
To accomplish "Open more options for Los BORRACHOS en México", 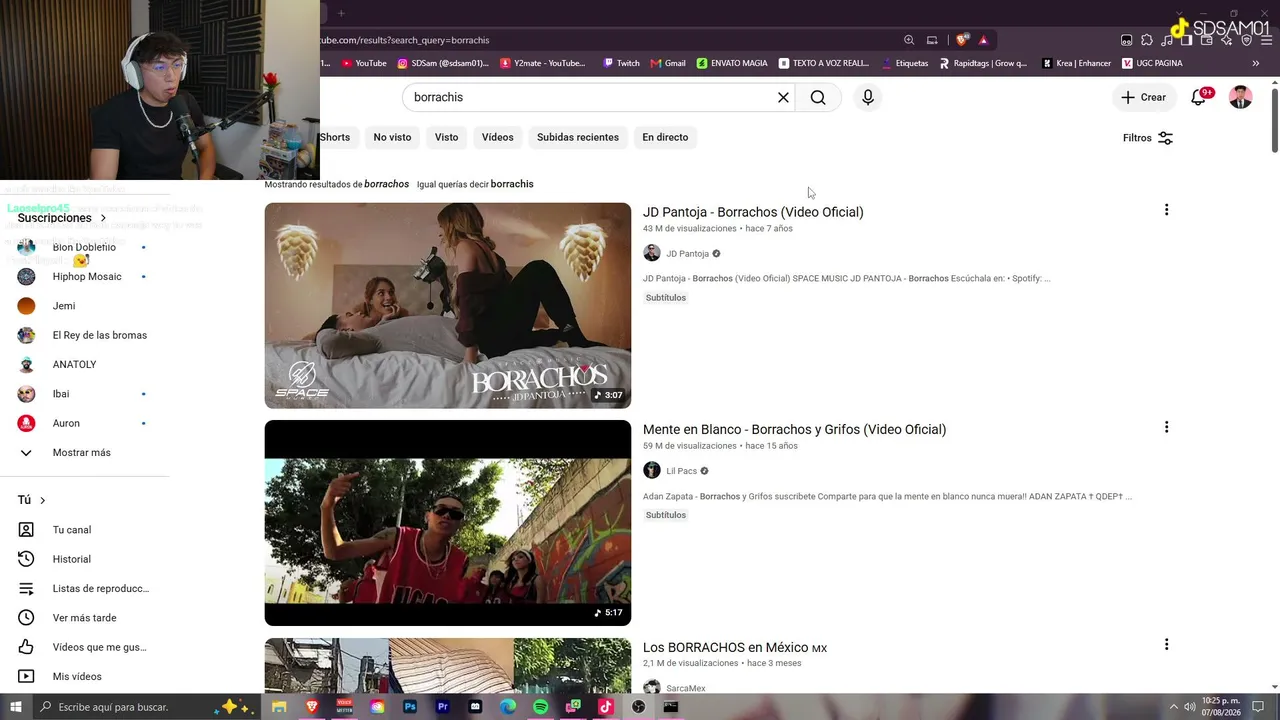I will 1166,645.
